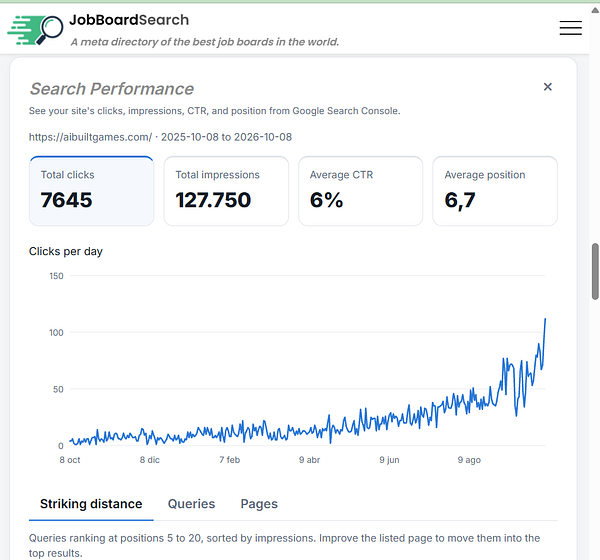Click the 127.750 impressions value
Screen dimensions: 600x560
(213, 200)
